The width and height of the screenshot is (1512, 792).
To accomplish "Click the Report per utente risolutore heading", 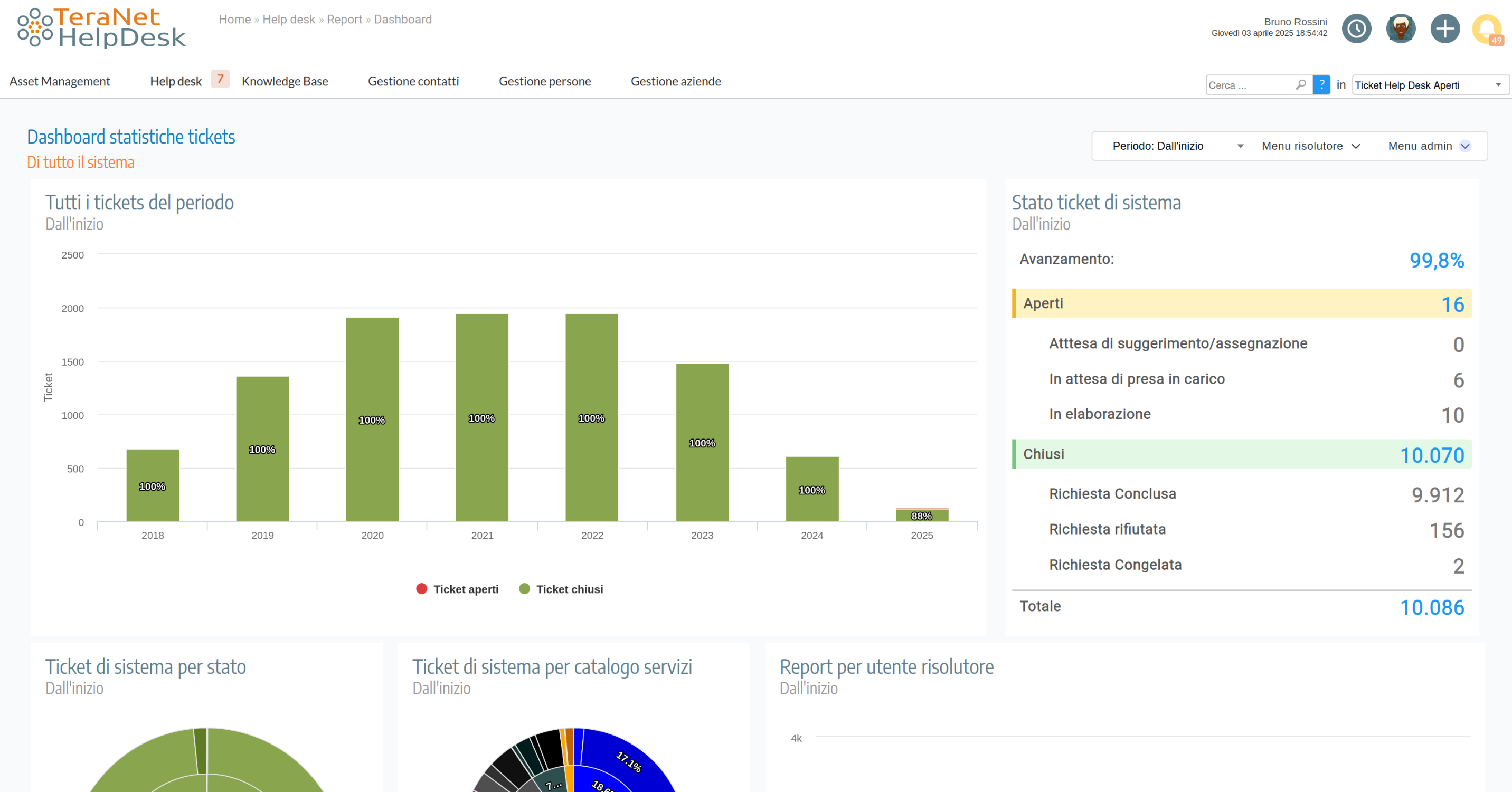I will coord(886,667).
